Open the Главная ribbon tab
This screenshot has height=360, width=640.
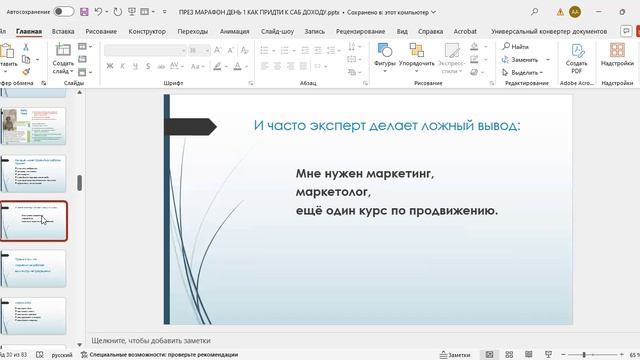tap(29, 31)
